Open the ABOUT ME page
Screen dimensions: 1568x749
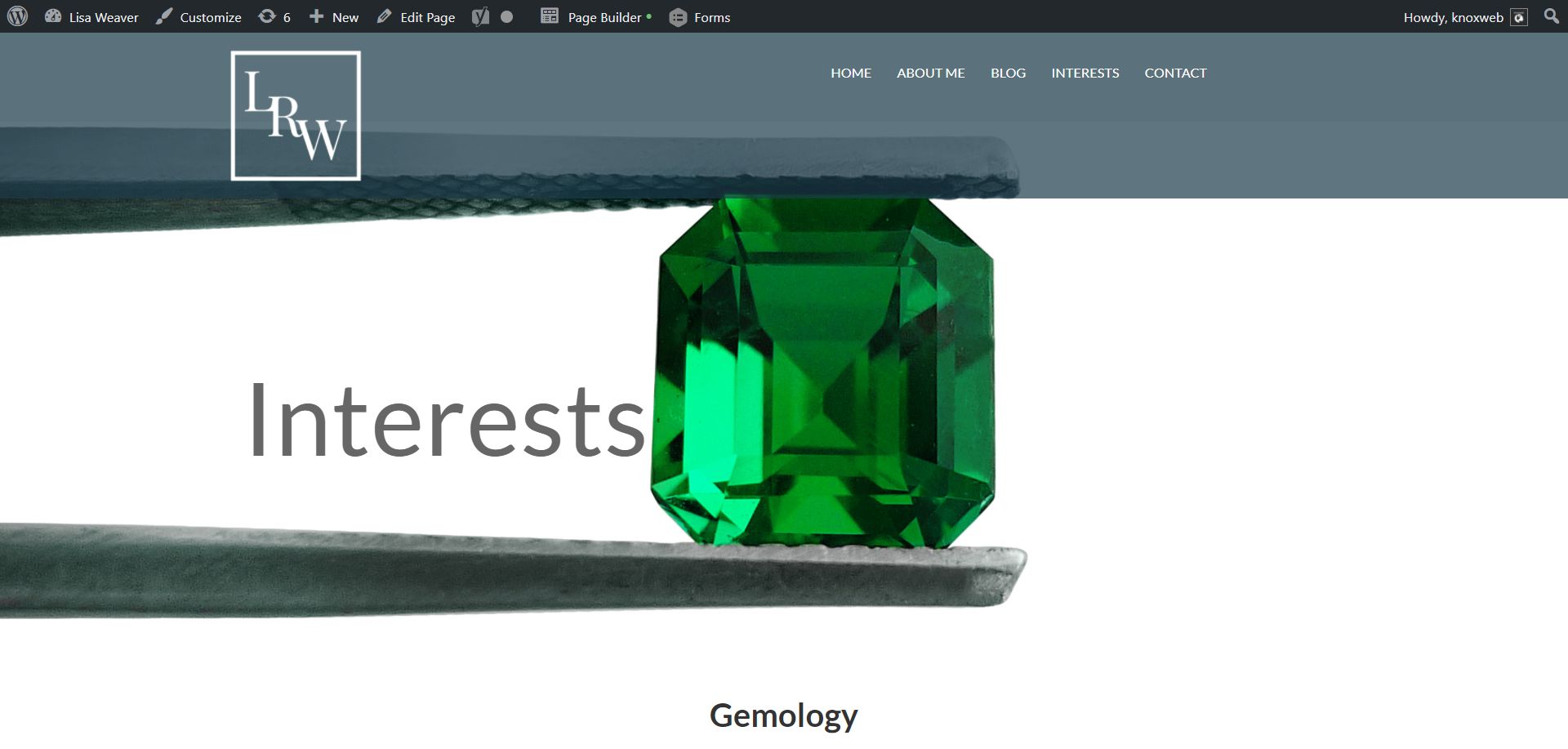click(x=931, y=73)
